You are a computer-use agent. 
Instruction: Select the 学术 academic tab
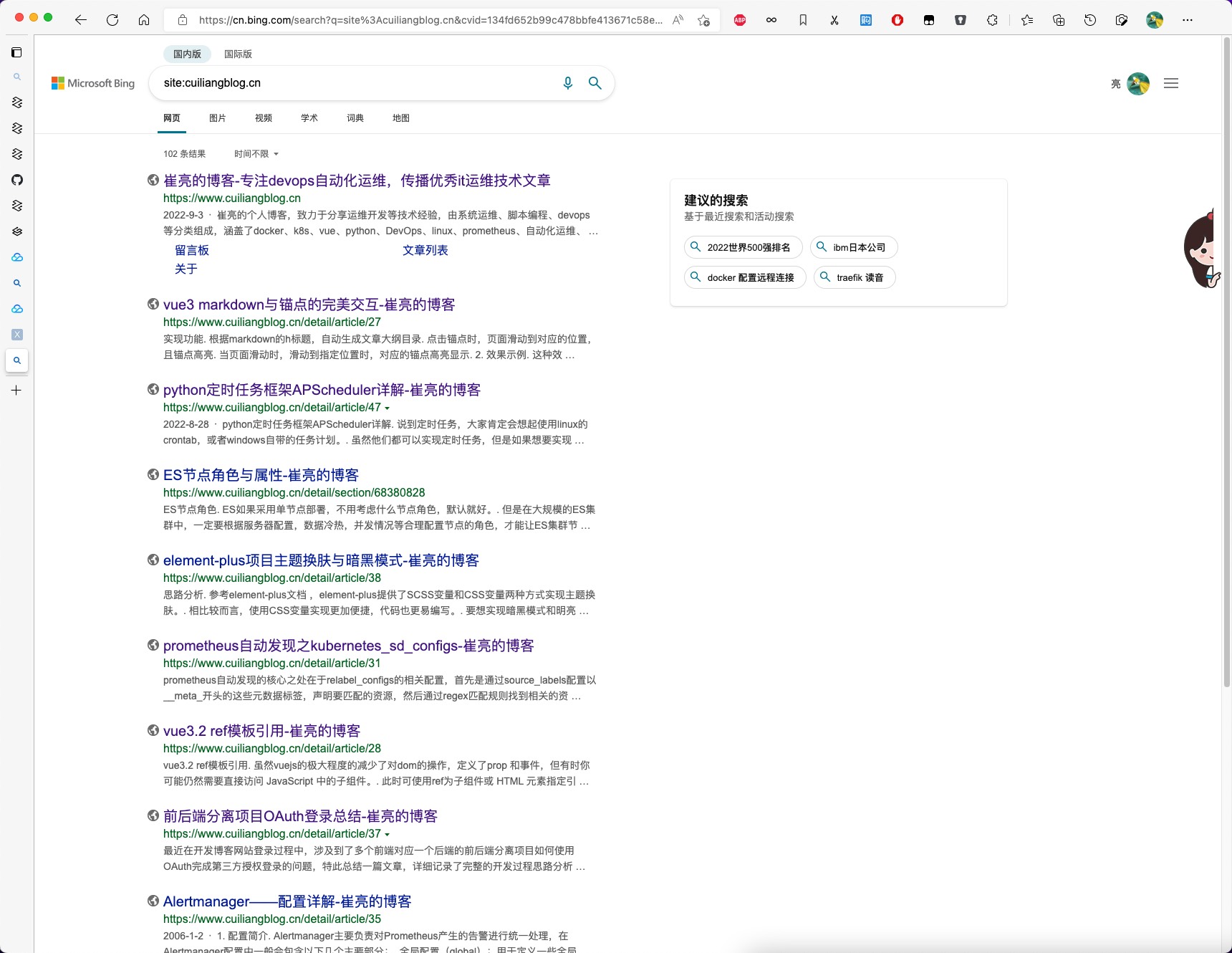(x=309, y=118)
